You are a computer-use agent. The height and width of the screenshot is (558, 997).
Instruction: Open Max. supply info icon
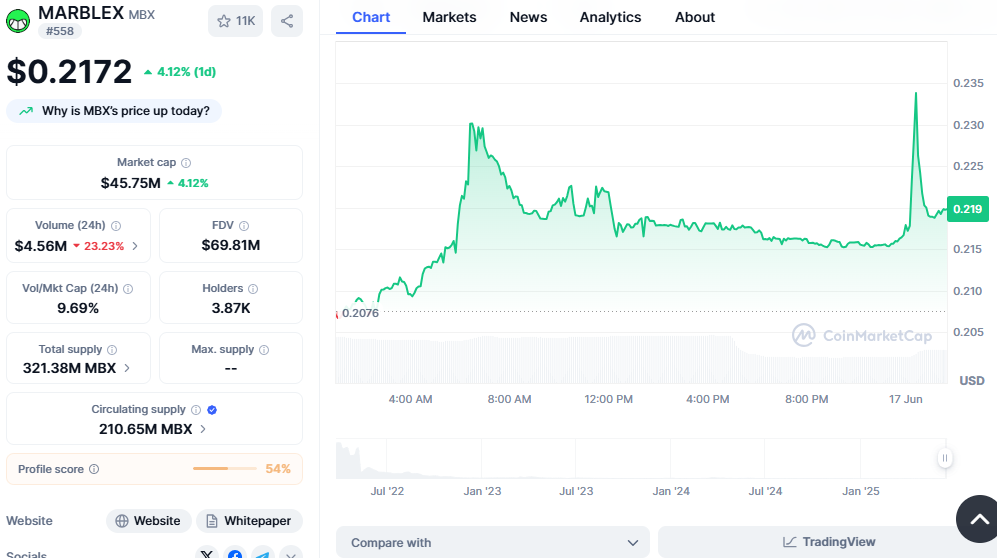pyautogui.click(x=264, y=350)
